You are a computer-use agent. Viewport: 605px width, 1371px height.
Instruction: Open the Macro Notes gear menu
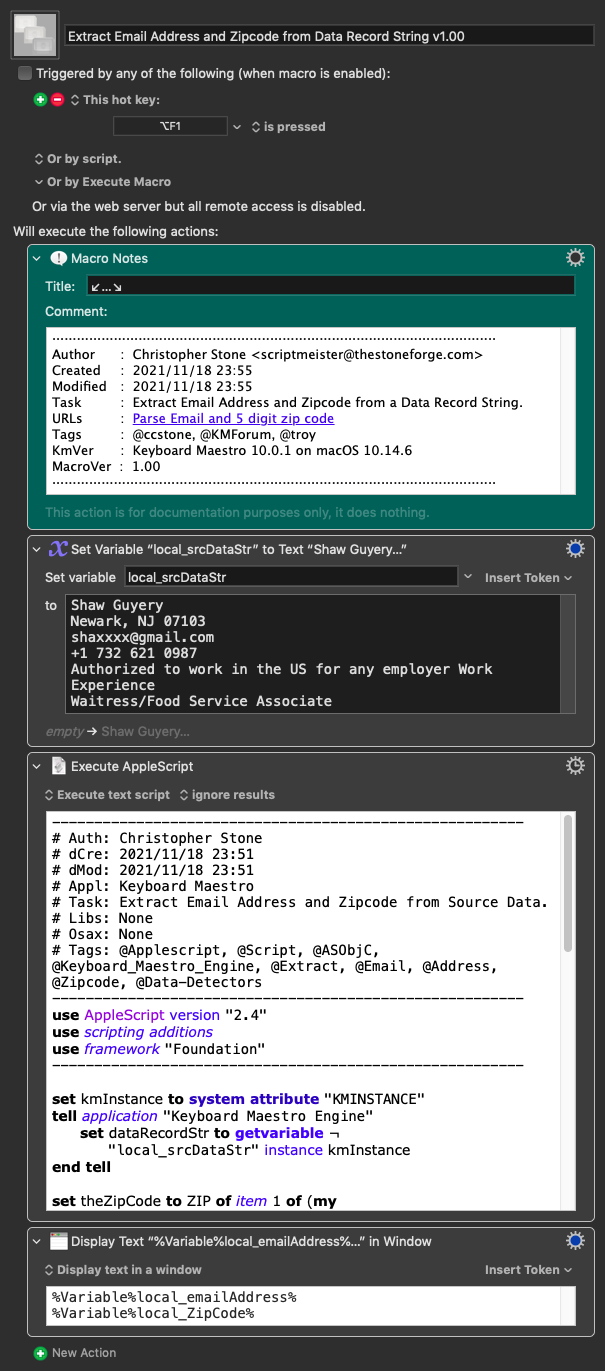coord(575,258)
